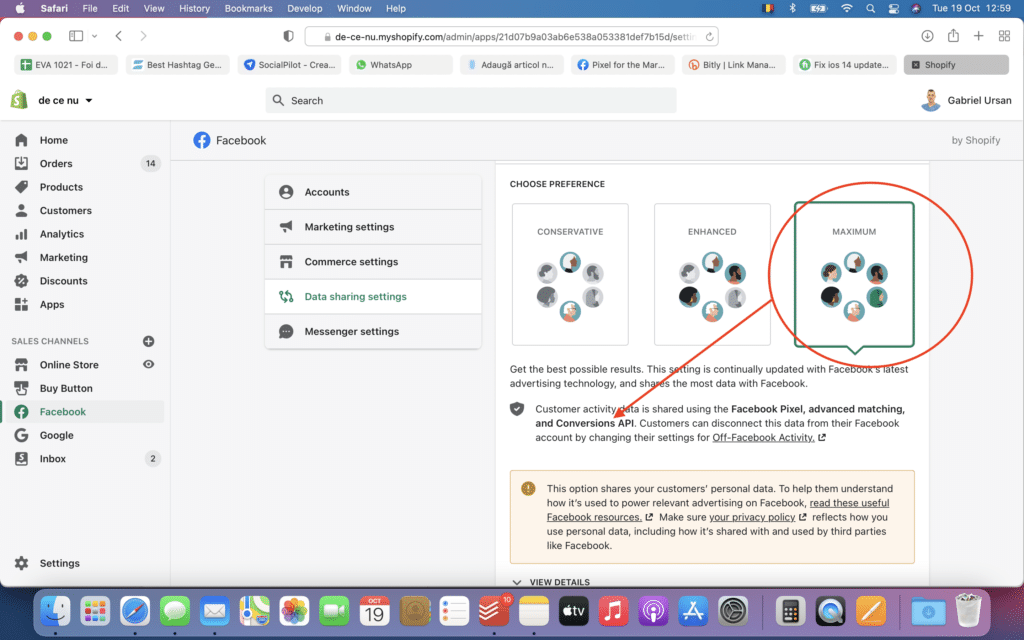The width and height of the screenshot is (1024, 640).
Task: Open Finder from the Dock
Action: tap(56, 612)
